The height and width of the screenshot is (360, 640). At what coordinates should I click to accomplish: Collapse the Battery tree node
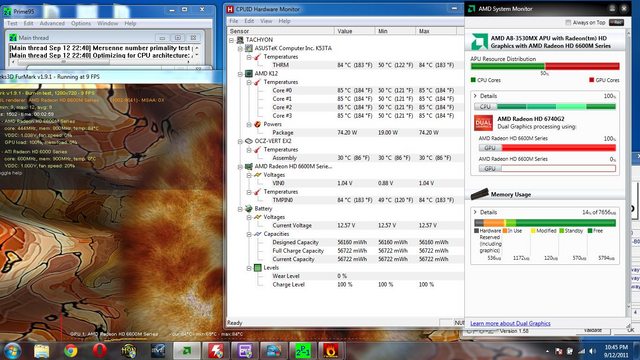click(x=240, y=209)
